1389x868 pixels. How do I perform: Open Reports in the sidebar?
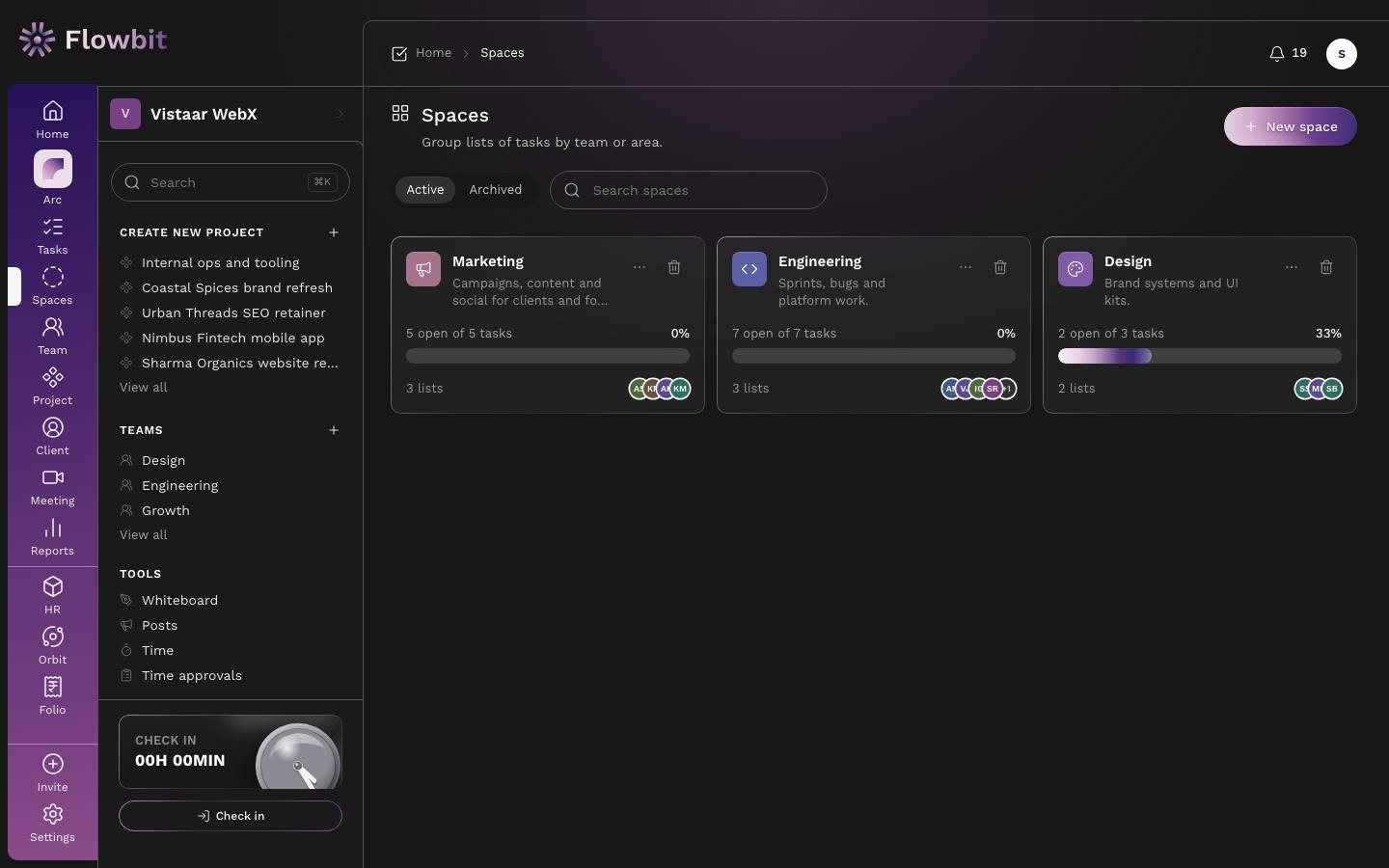pyautogui.click(x=52, y=537)
